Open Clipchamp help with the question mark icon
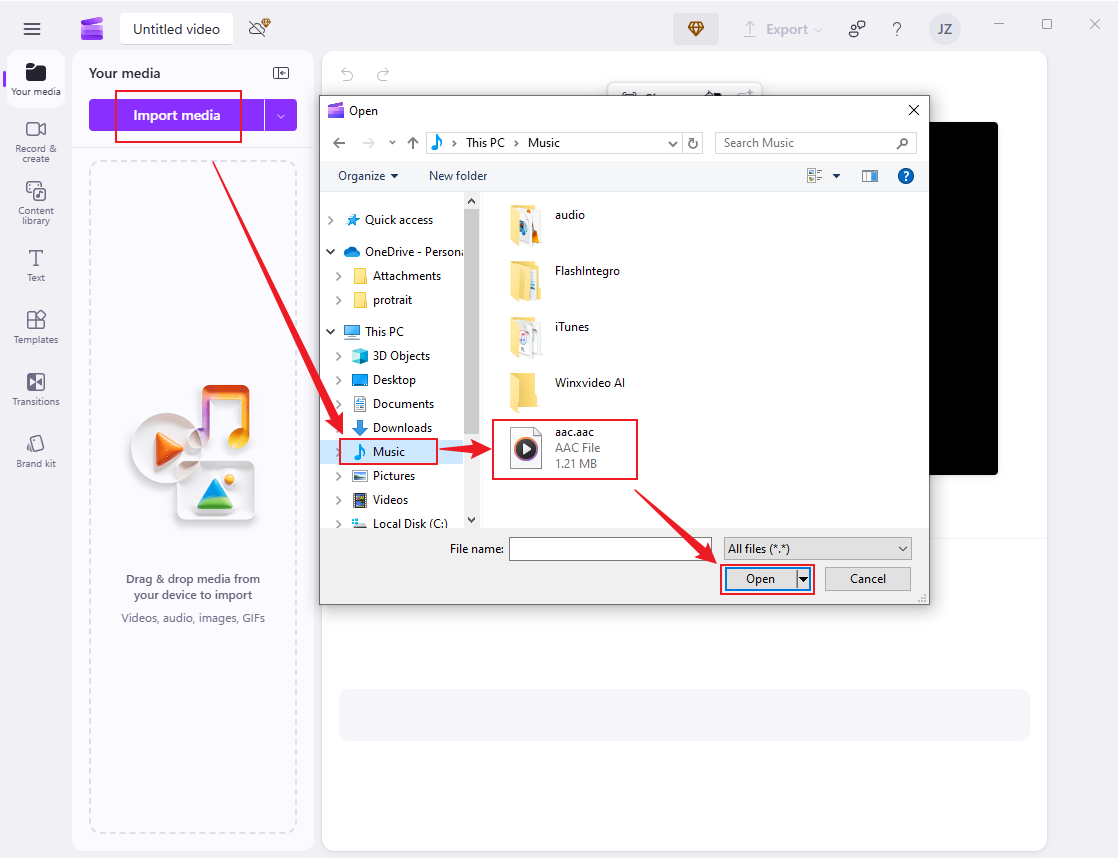The width and height of the screenshot is (1118, 858). click(x=897, y=29)
